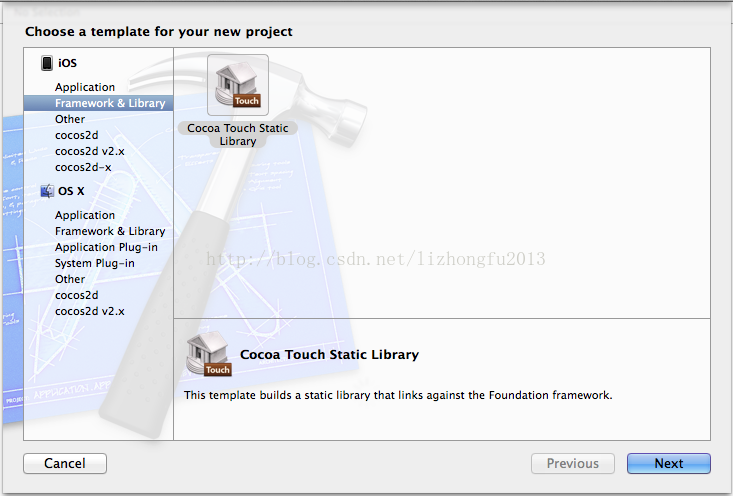
Task: Select cocos2d v2.x under OS X
Action: [x=89, y=311]
